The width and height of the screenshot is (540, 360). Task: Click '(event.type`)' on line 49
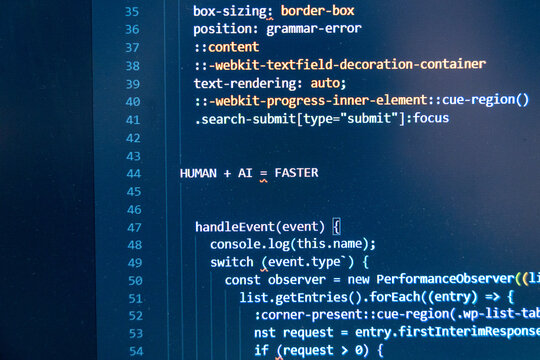tap(308, 262)
